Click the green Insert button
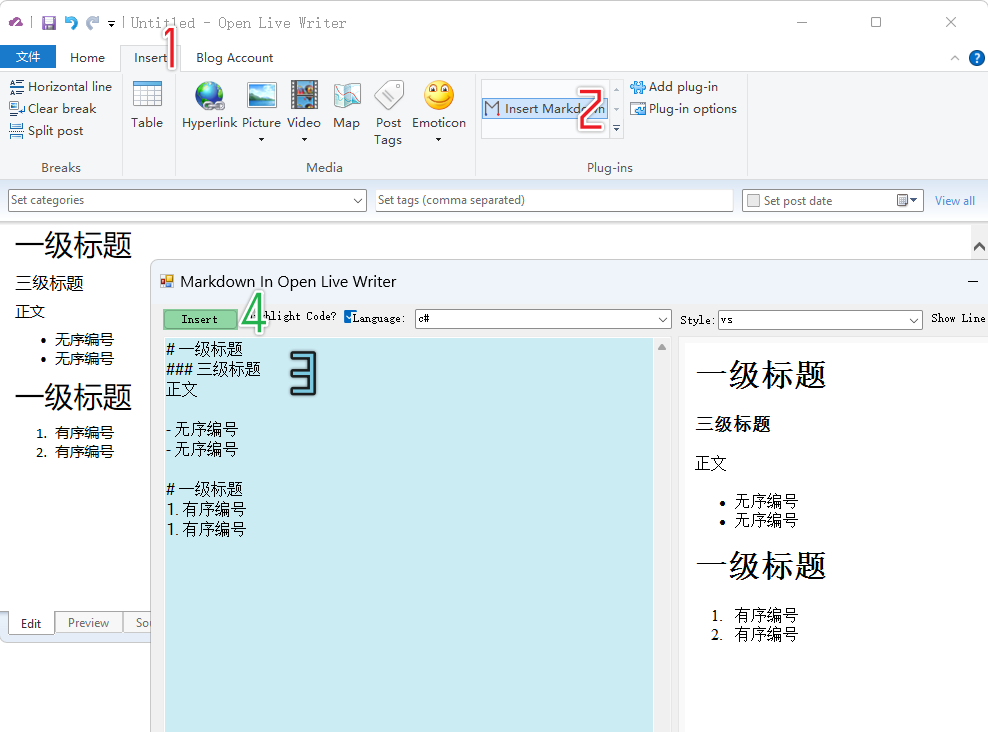Screen dimensions: 988x732 200,319
